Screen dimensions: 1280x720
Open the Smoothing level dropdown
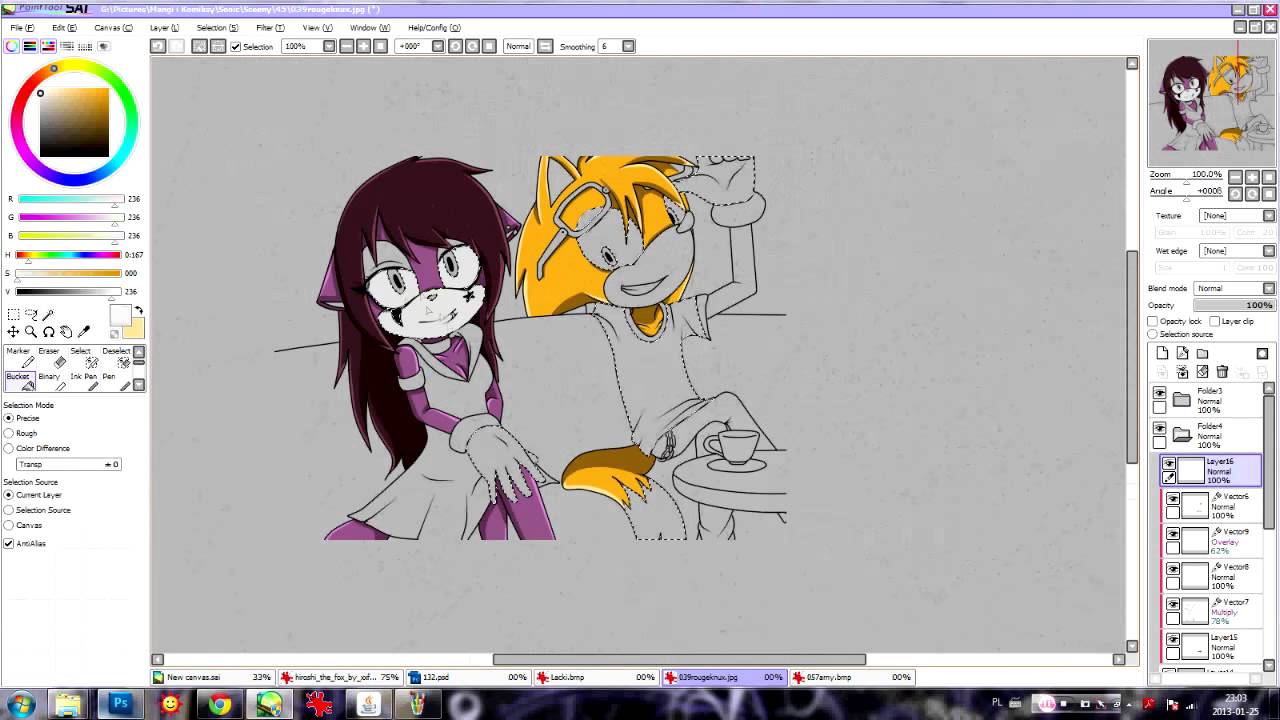pos(628,46)
